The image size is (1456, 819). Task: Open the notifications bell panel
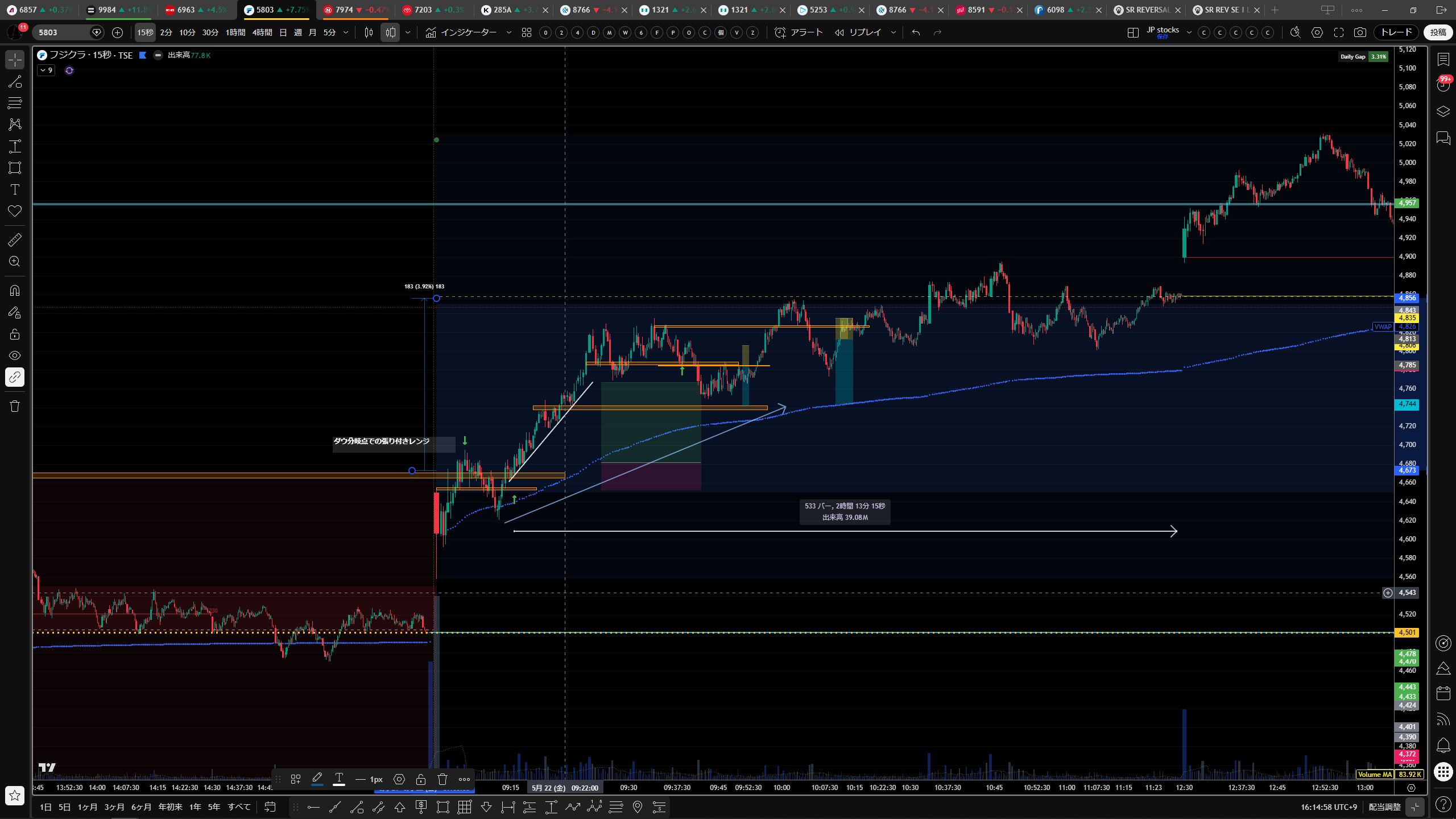pos(1443,745)
